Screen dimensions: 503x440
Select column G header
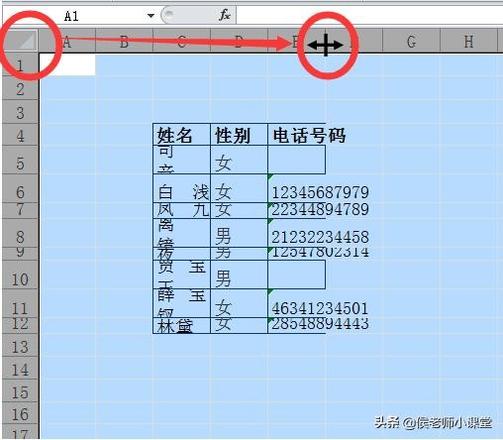[411, 42]
